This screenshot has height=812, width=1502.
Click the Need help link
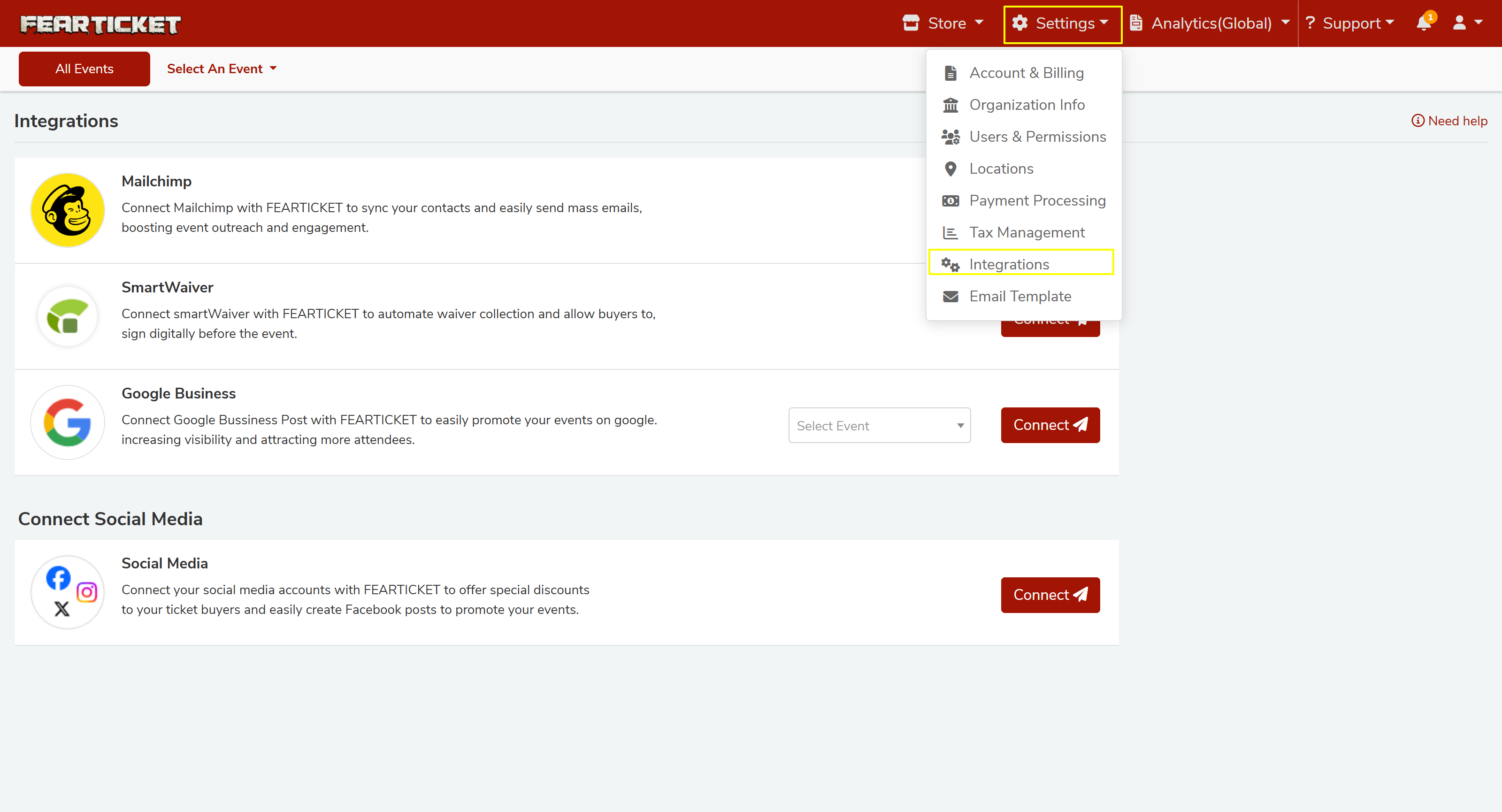tap(1449, 121)
